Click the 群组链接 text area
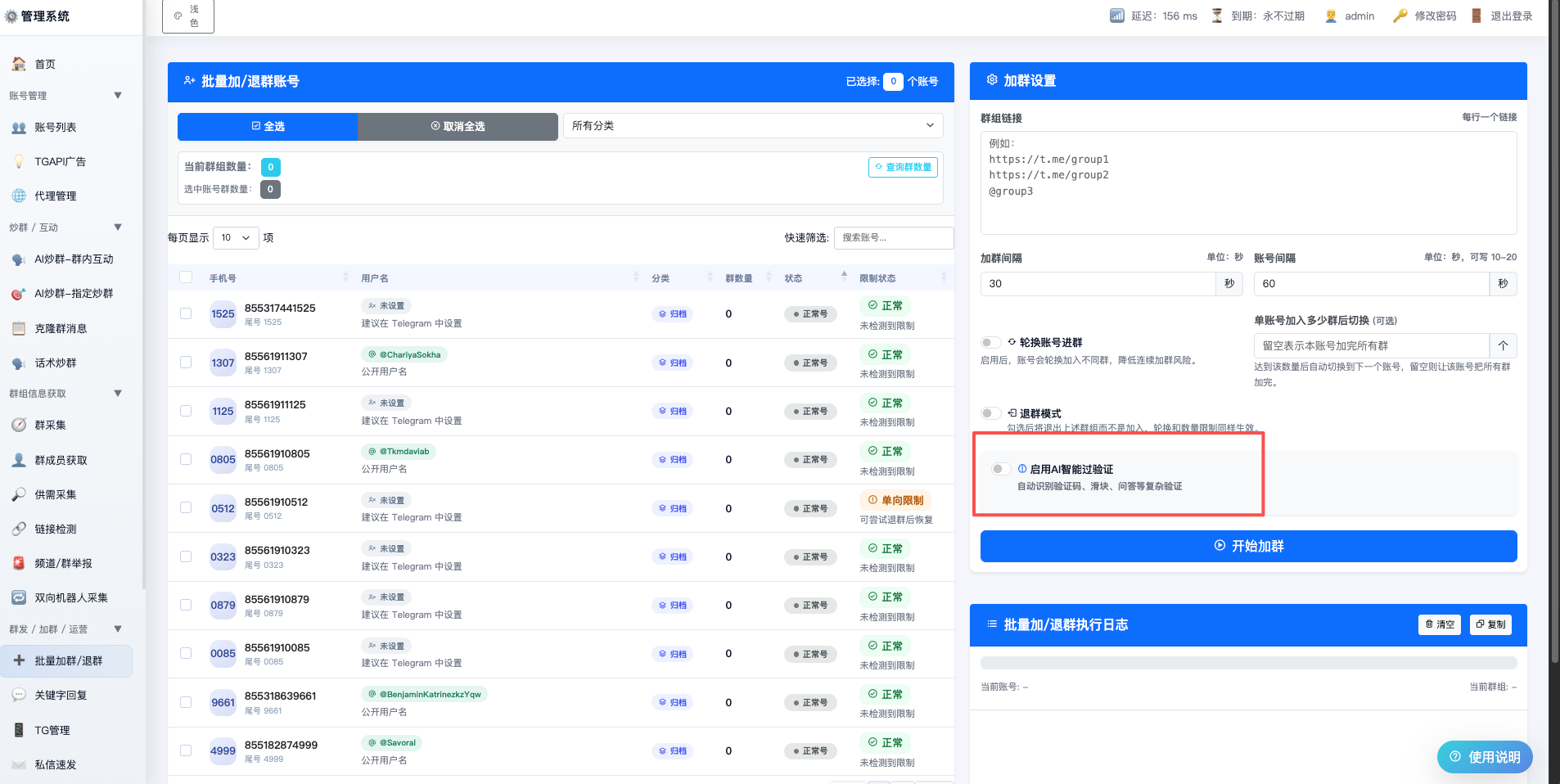Screen dimensions: 1560x784 (x=1248, y=182)
